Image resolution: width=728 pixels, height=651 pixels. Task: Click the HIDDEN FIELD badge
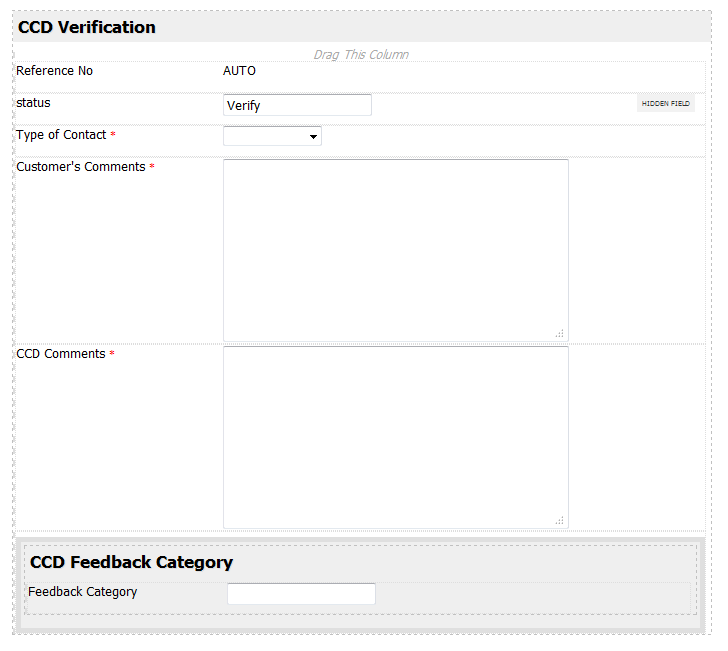click(x=665, y=103)
